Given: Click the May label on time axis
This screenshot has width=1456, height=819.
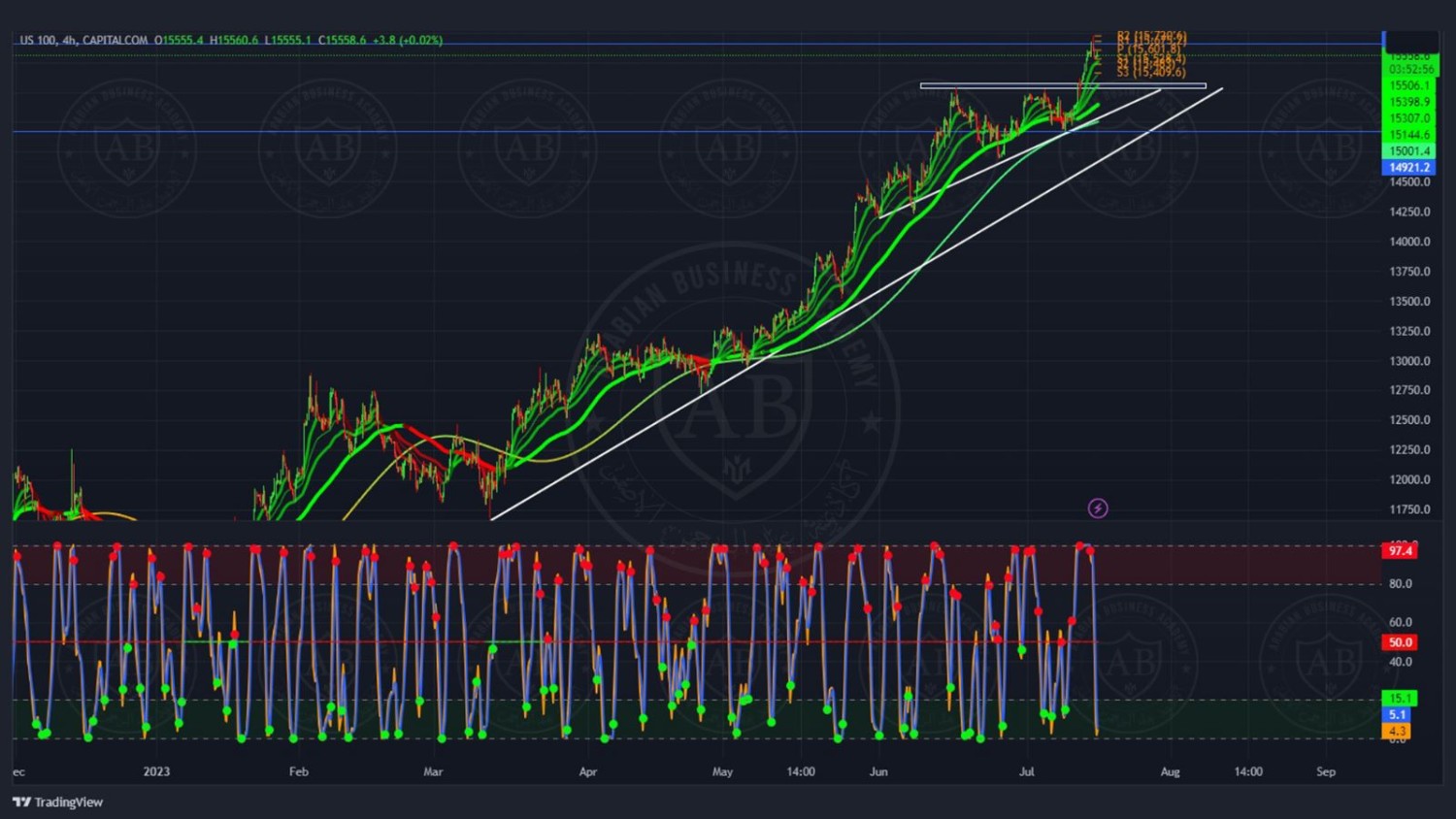Looking at the screenshot, I should coord(722,771).
